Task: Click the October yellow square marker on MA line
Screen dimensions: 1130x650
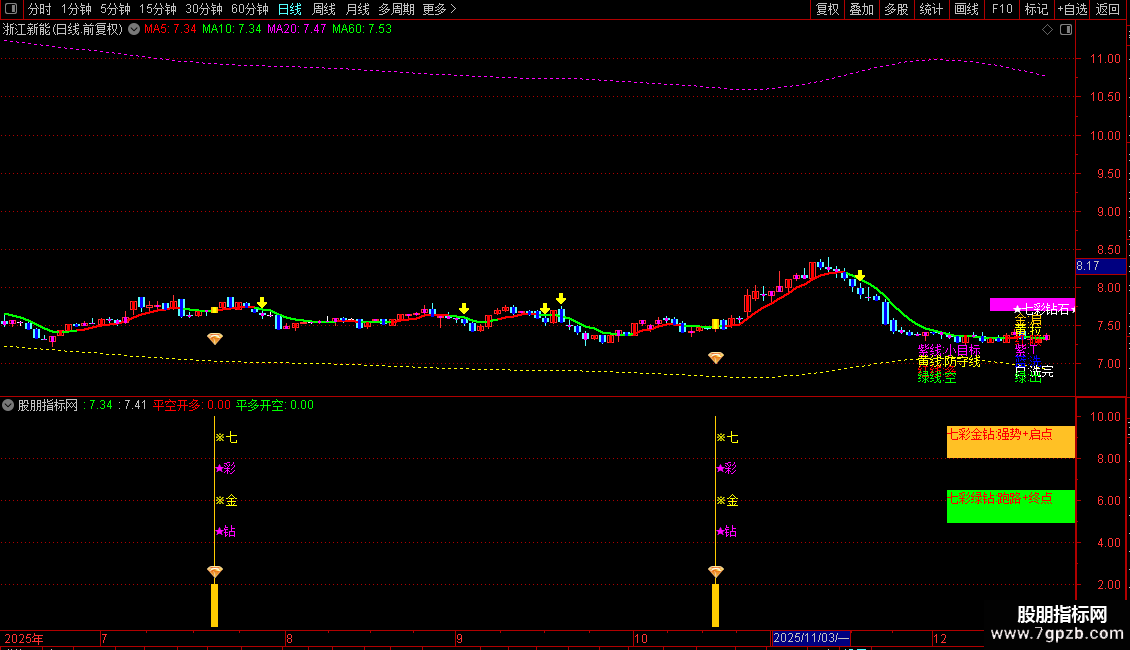Action: (x=716, y=324)
